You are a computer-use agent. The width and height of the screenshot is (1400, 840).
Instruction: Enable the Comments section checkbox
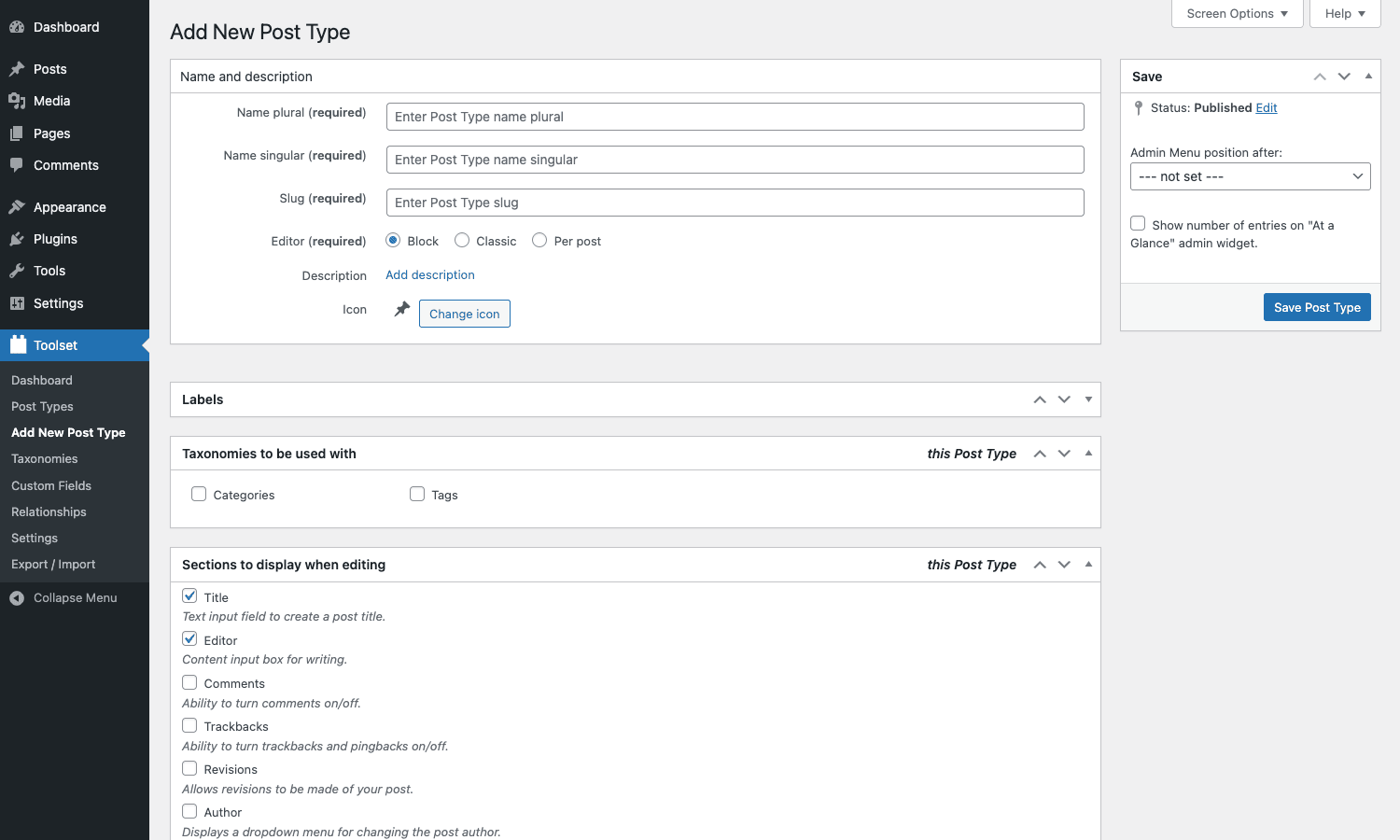[189, 682]
